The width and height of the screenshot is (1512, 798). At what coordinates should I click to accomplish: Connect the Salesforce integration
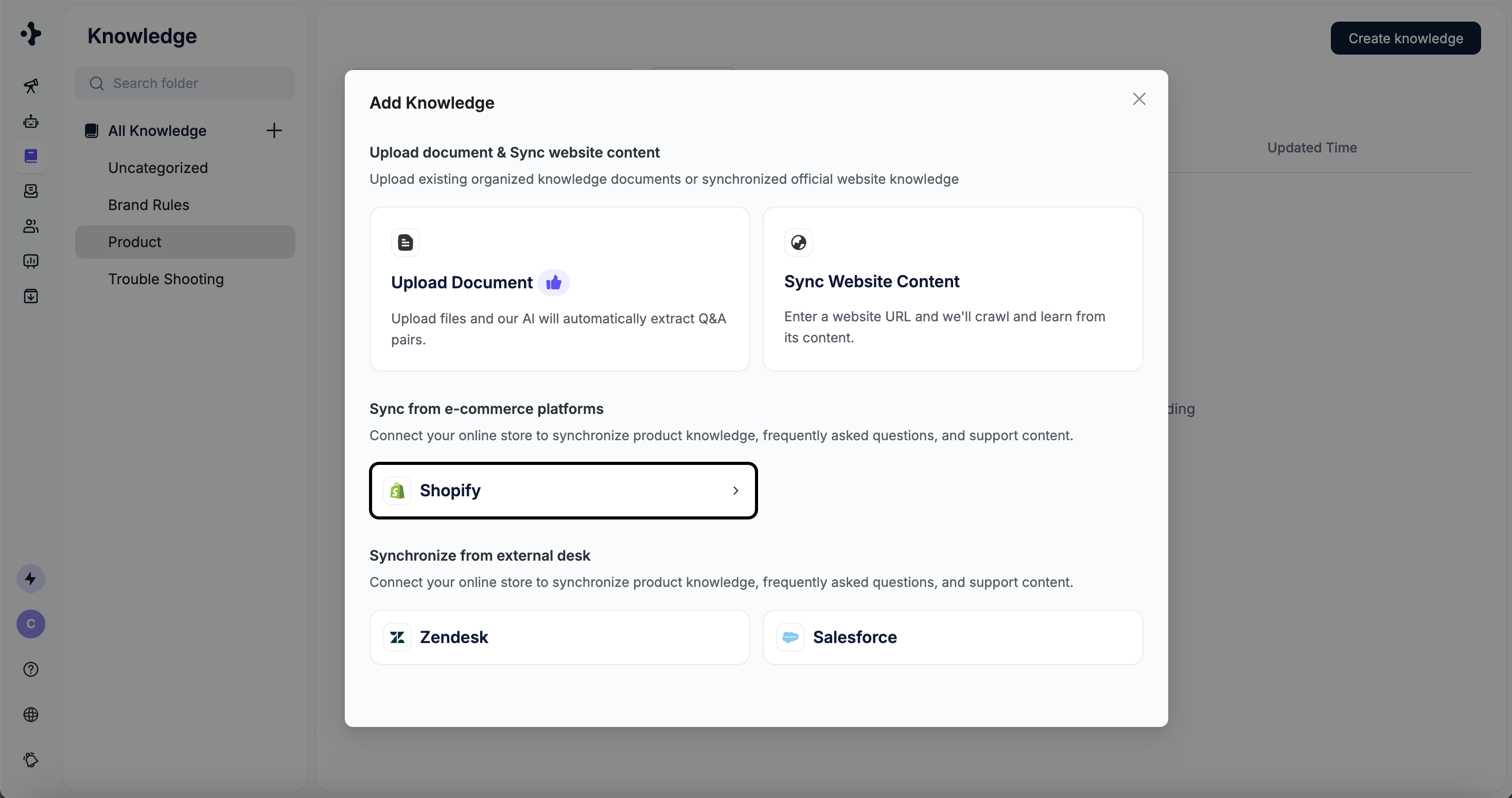coord(952,637)
